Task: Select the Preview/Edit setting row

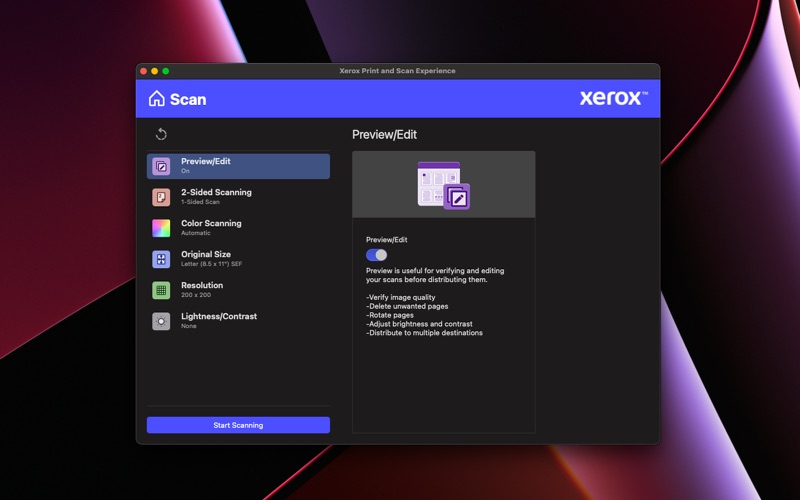Action: coord(238,166)
